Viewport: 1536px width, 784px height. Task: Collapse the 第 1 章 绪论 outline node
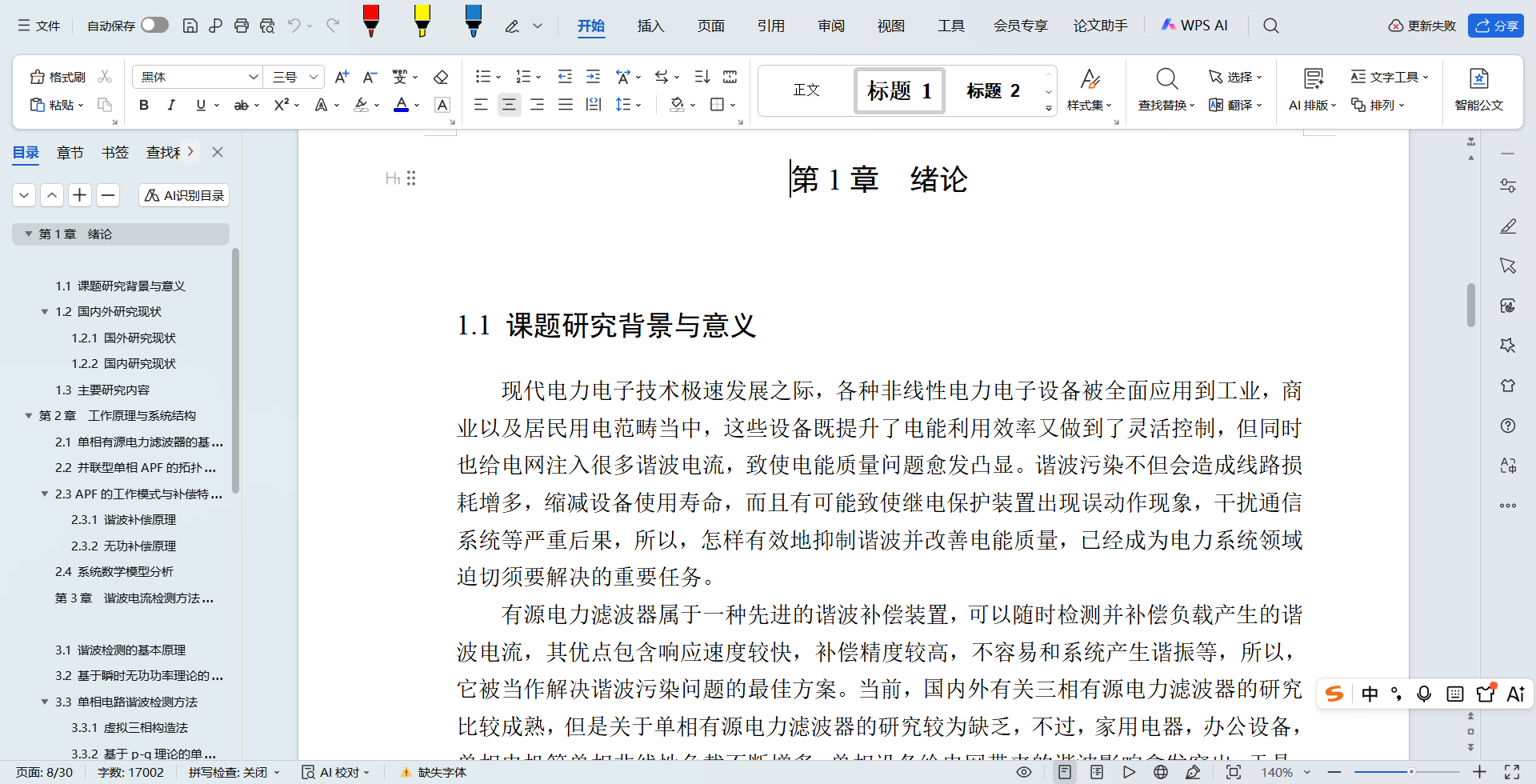click(x=29, y=234)
